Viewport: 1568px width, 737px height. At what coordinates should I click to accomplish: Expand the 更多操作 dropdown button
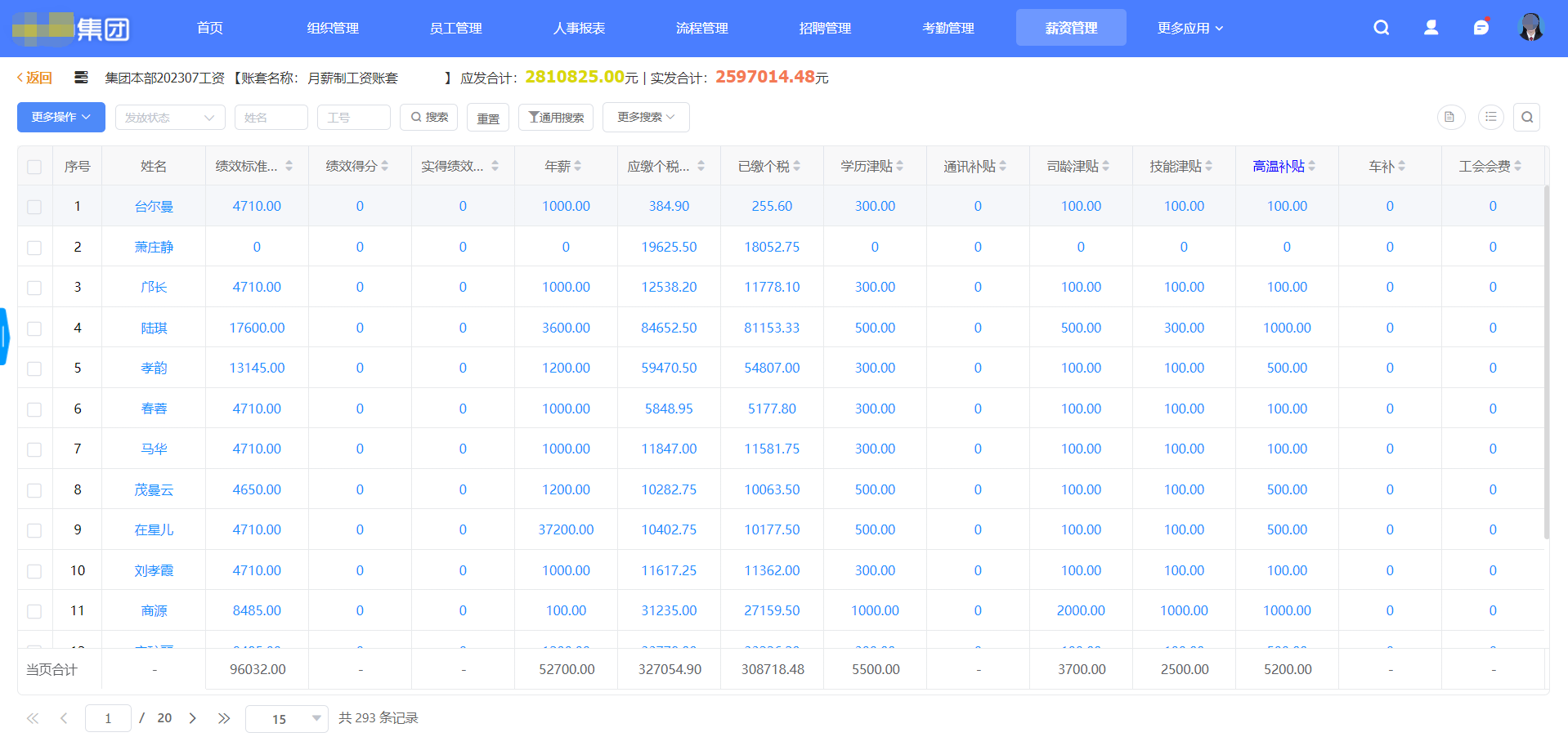61,117
